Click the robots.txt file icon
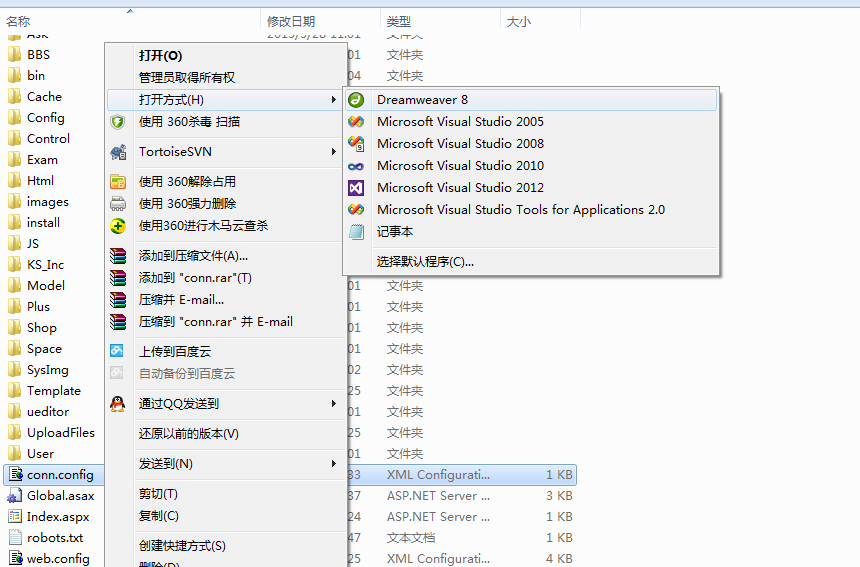 [15, 537]
